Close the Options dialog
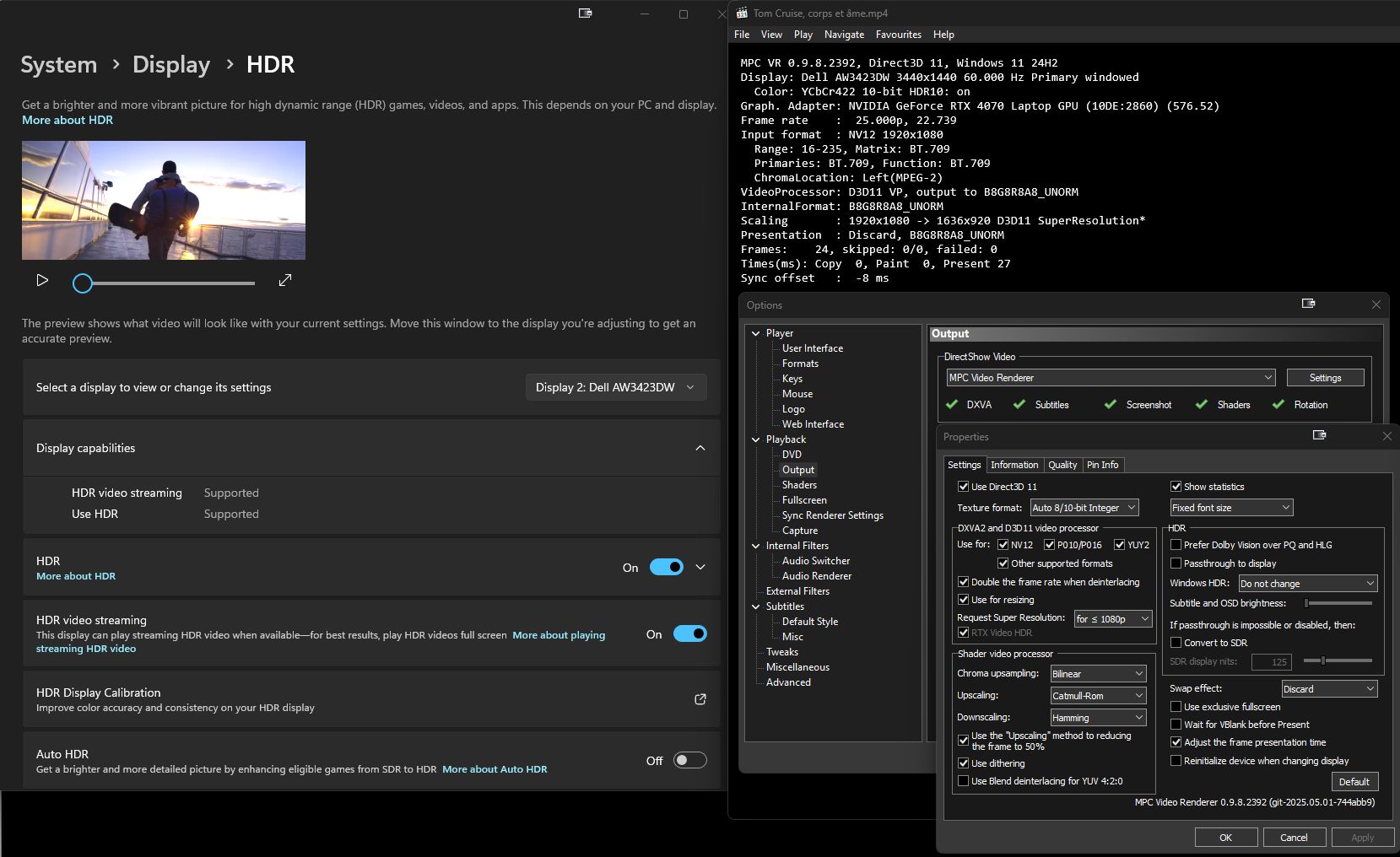1400x857 pixels. click(x=1376, y=305)
